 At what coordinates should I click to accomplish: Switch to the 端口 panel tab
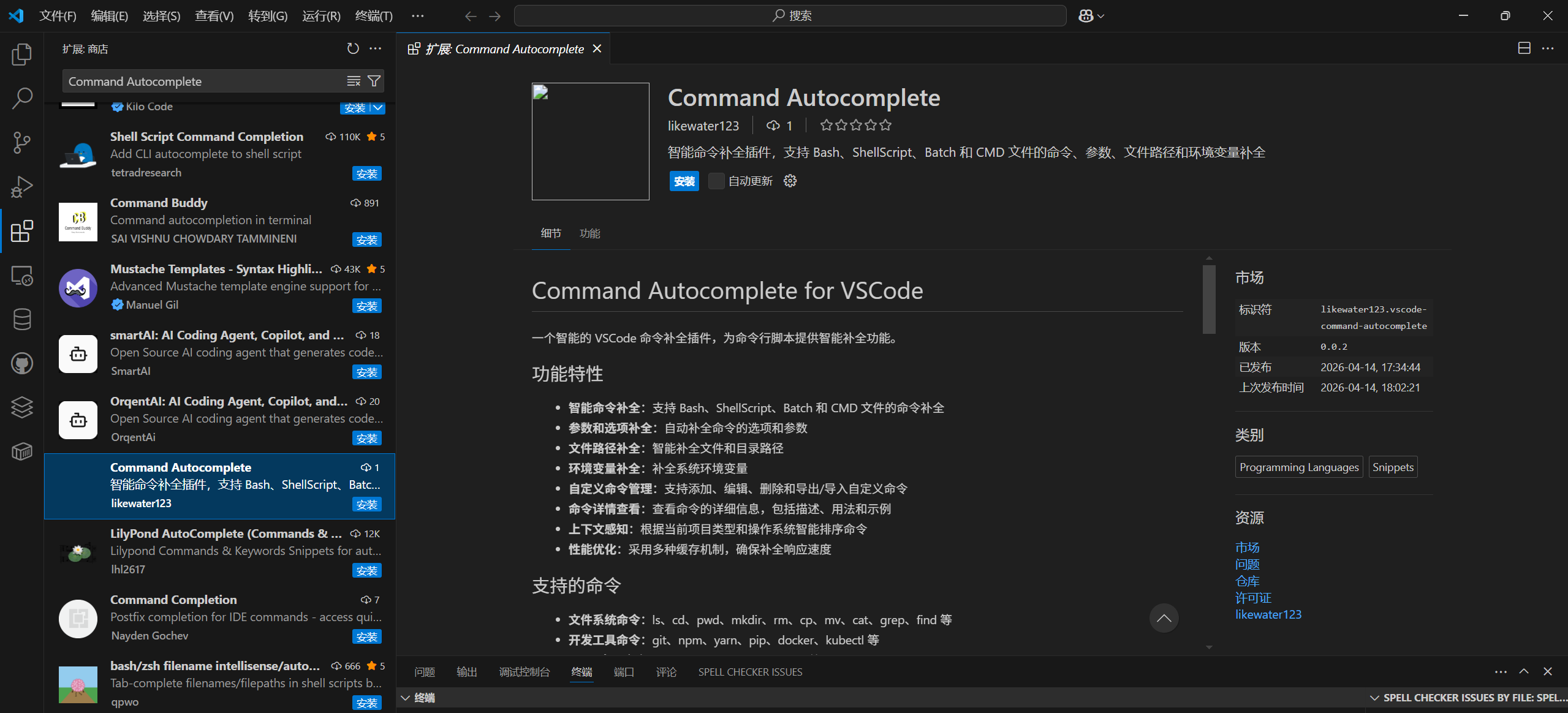(x=624, y=672)
